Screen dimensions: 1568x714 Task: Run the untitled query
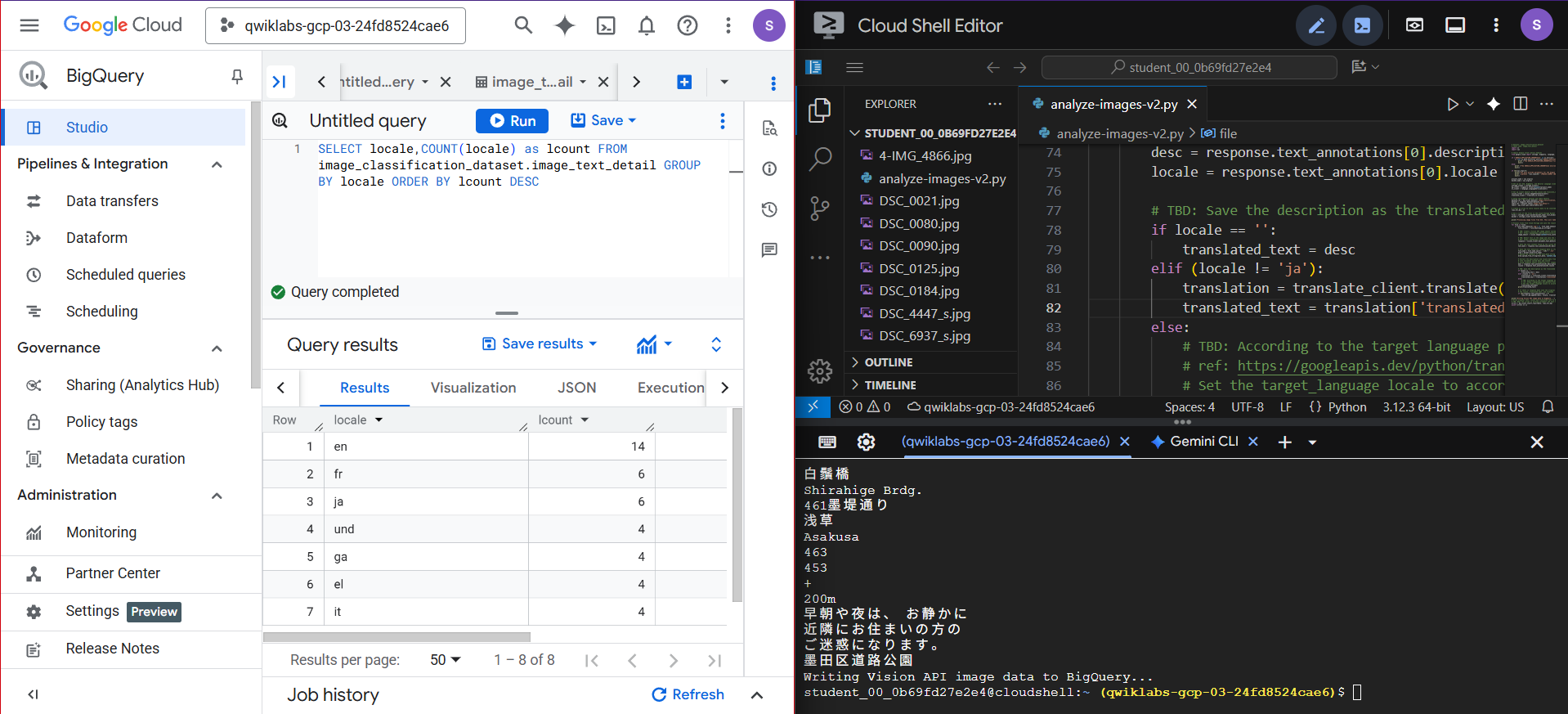512,121
